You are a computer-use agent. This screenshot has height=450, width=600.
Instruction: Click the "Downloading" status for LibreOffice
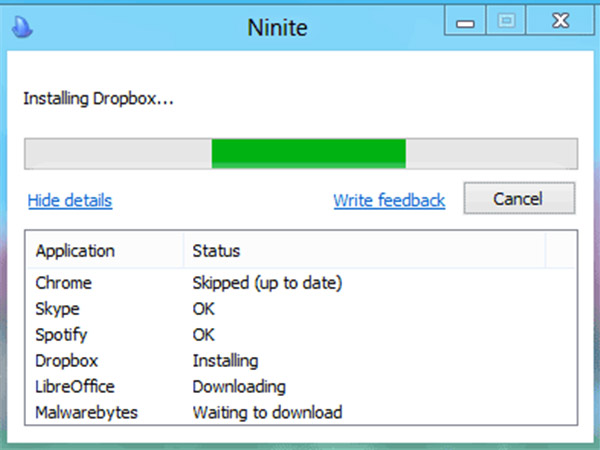239,386
